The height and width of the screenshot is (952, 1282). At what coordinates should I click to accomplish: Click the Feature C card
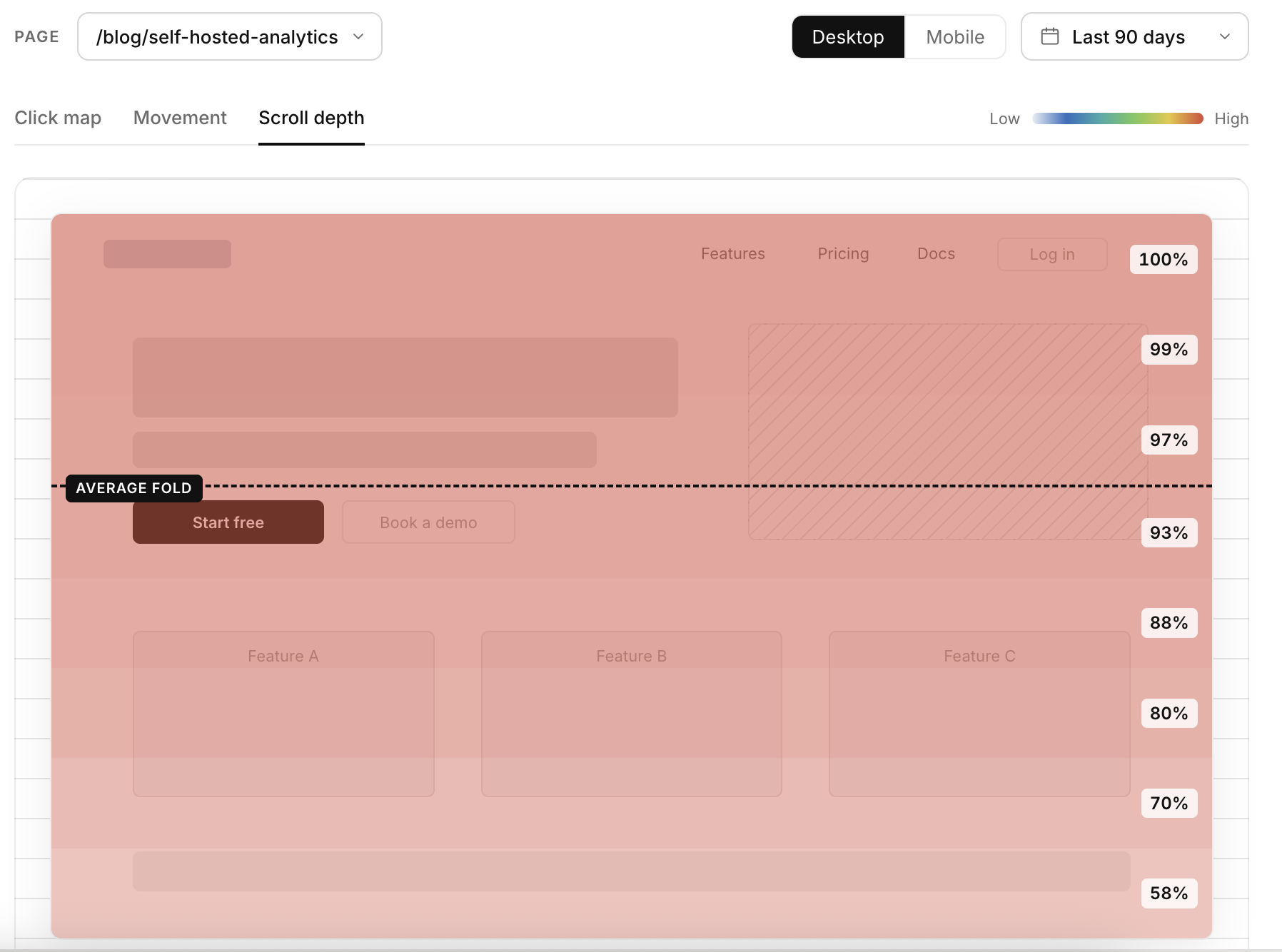tap(979, 714)
